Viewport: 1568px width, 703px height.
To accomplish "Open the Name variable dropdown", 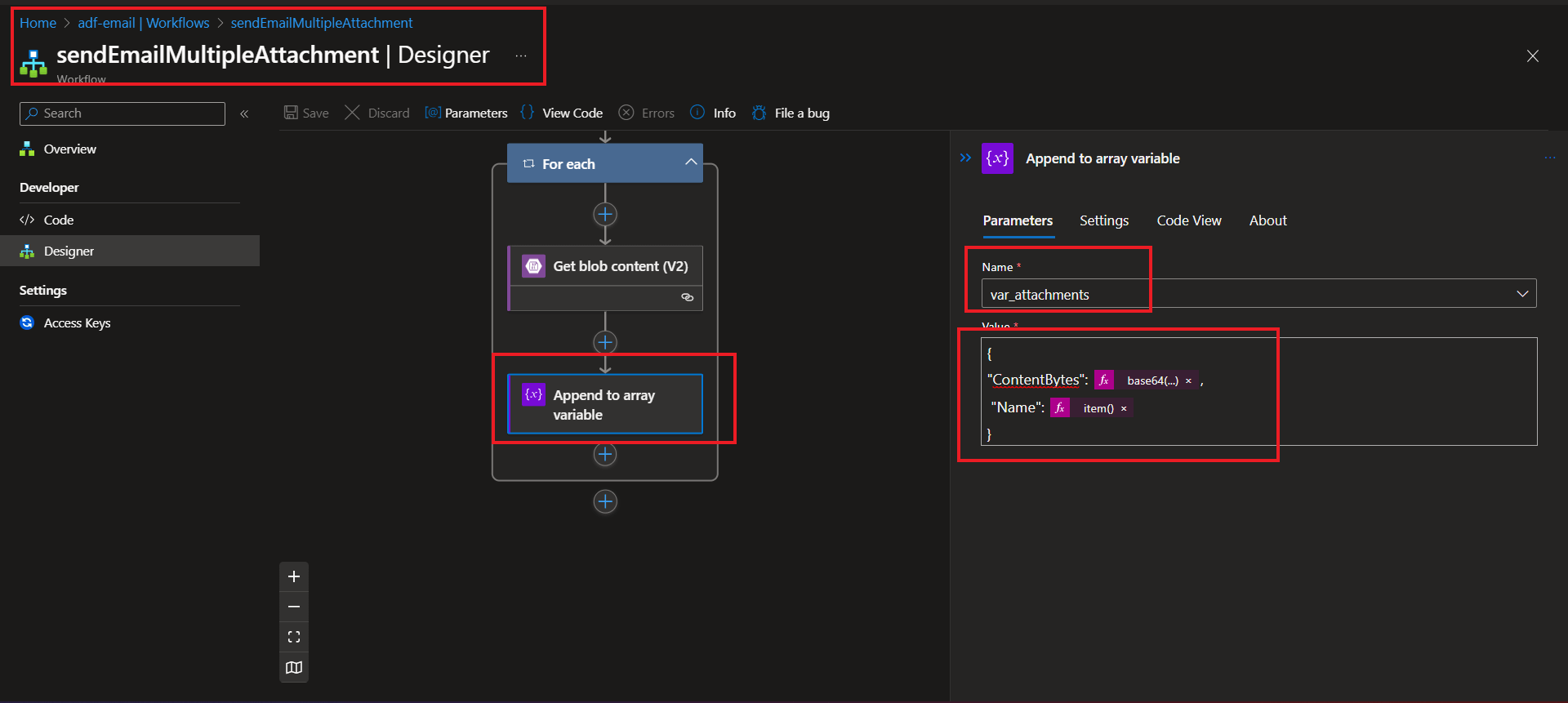I will click(1522, 294).
